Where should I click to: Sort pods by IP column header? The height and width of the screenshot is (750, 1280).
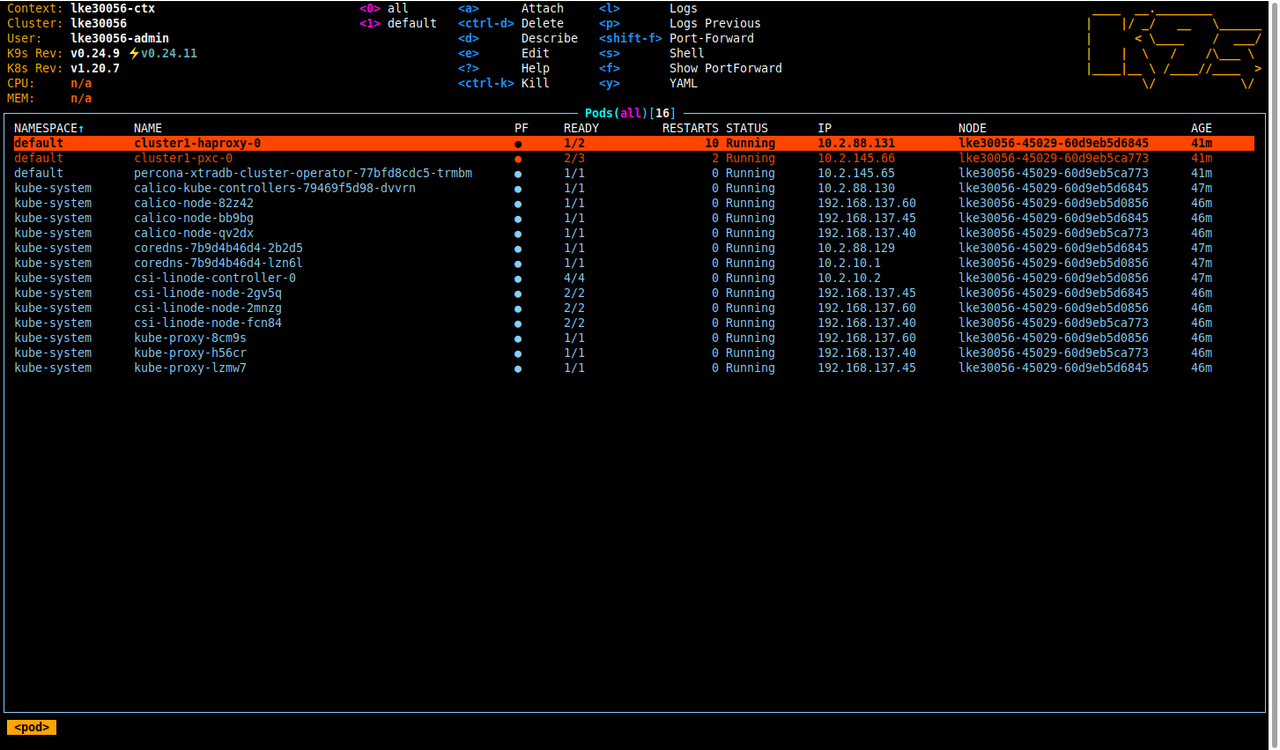(825, 128)
